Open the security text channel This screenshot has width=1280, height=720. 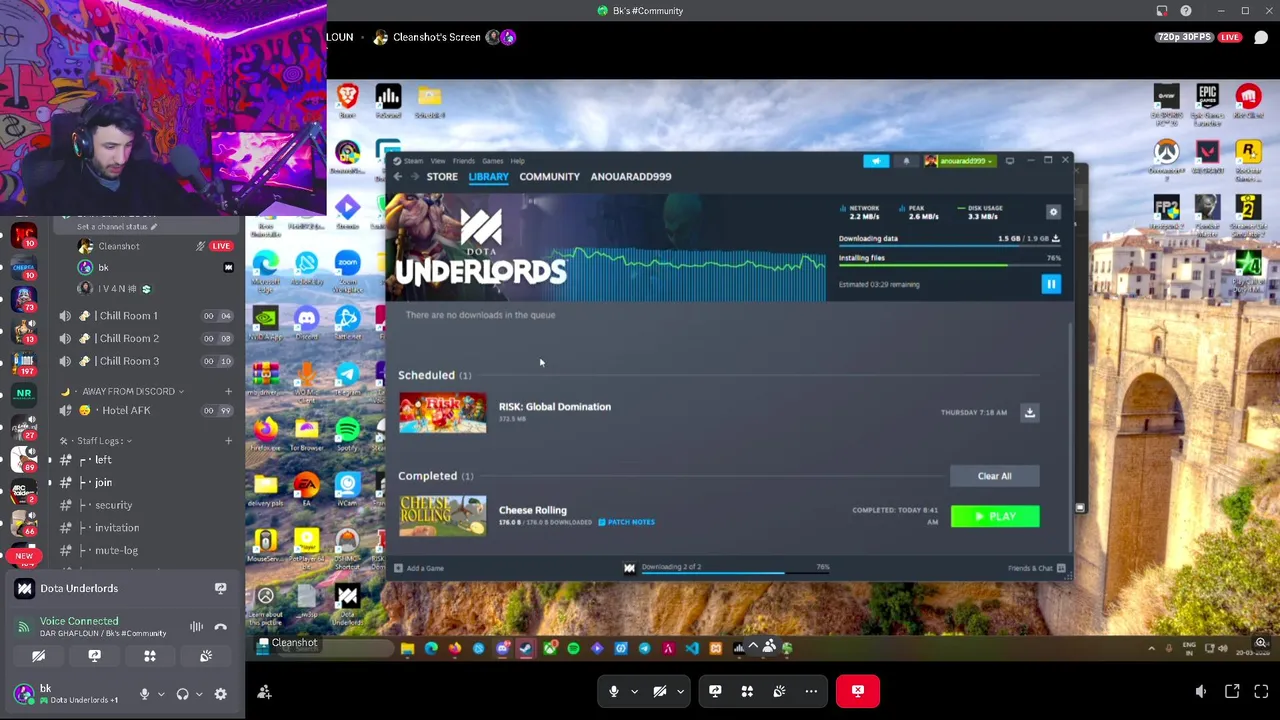click(x=145, y=506)
